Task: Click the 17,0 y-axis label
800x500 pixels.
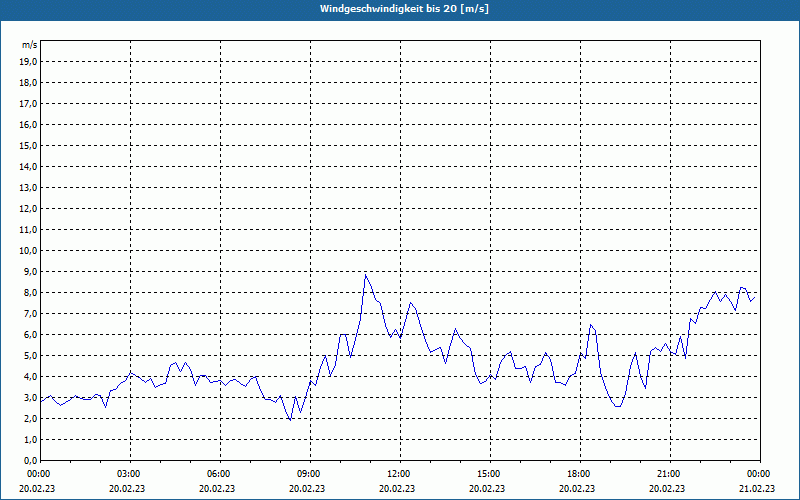Action: tap(29, 104)
